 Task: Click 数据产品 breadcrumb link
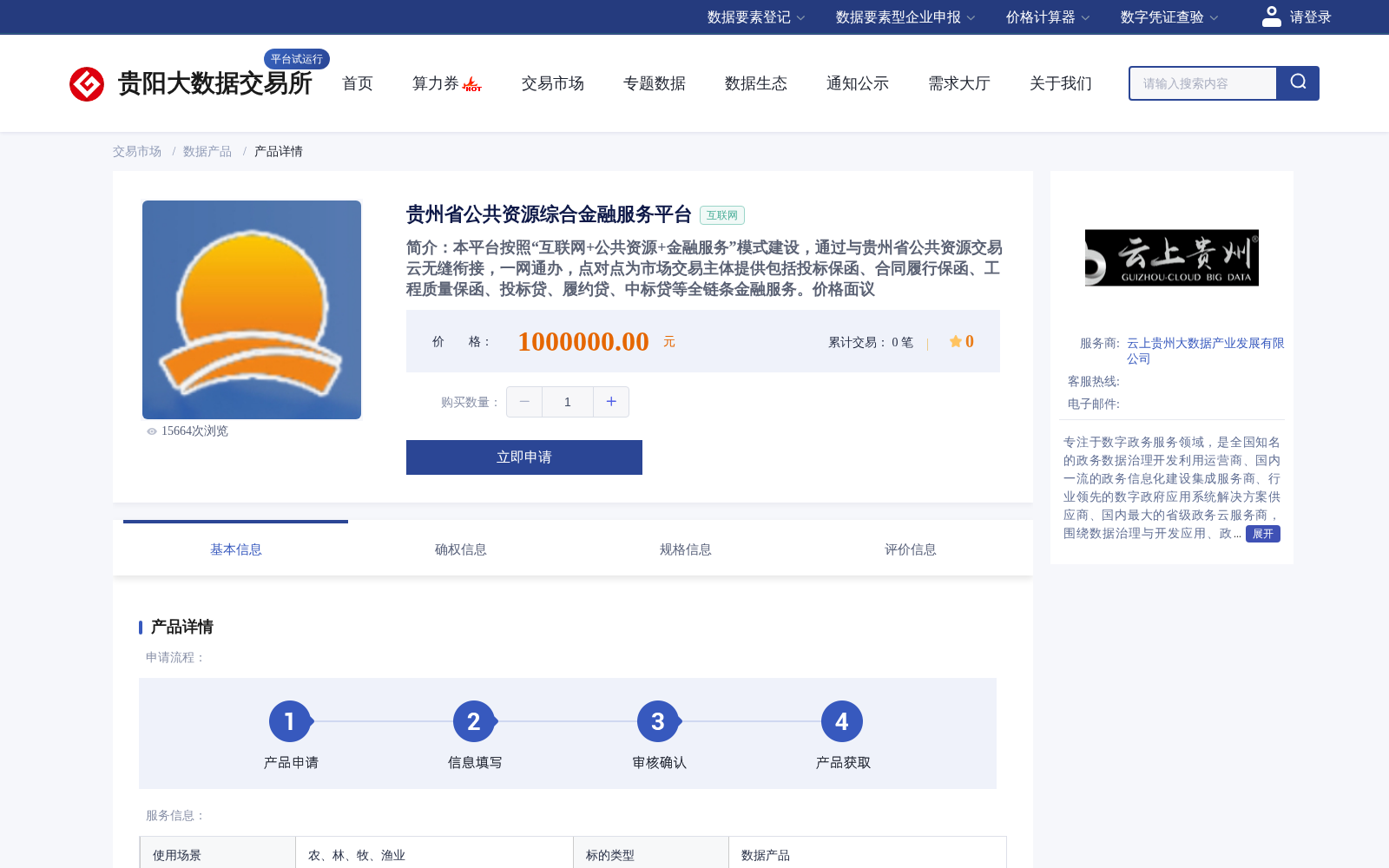point(207,151)
